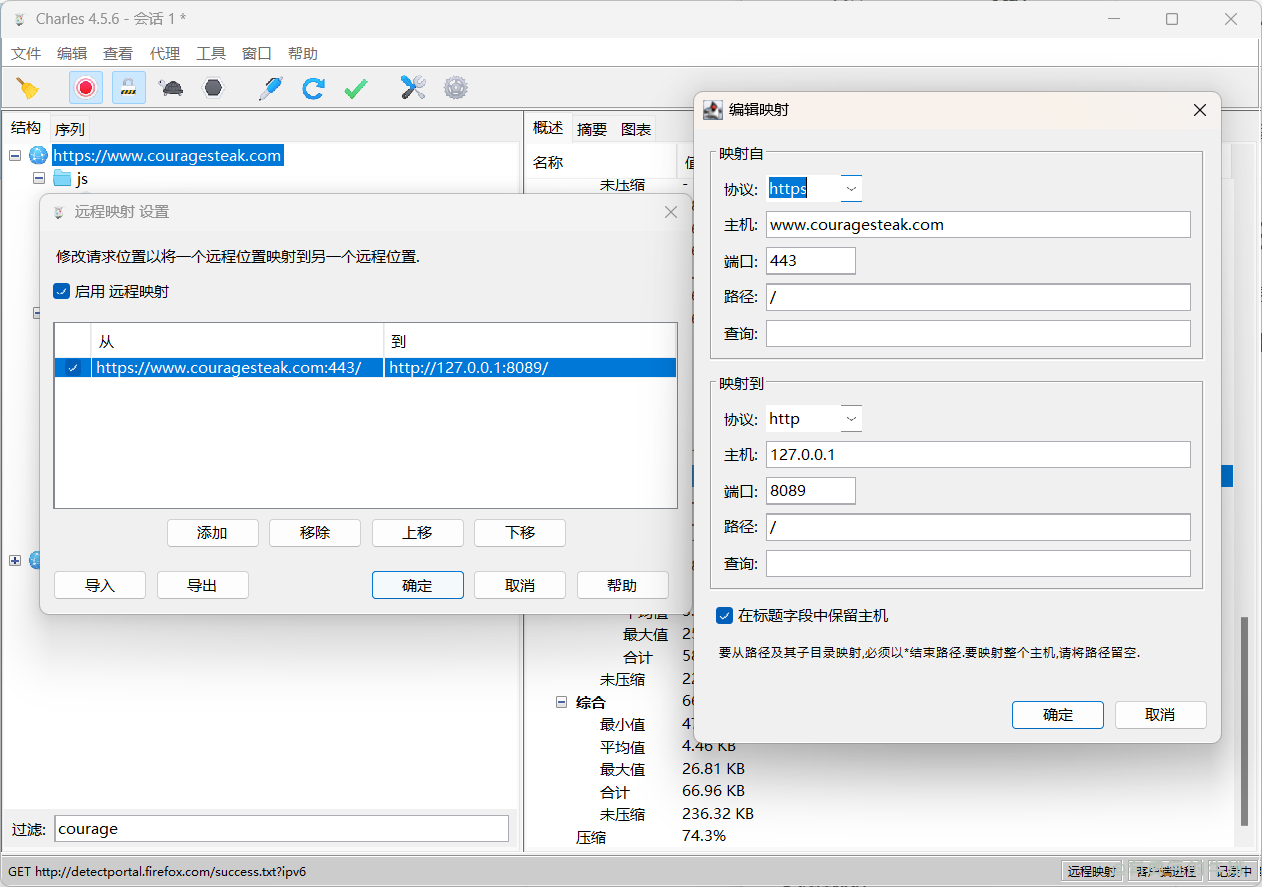This screenshot has height=887, width=1262.
Task: Open the 代理 menu
Action: point(164,54)
